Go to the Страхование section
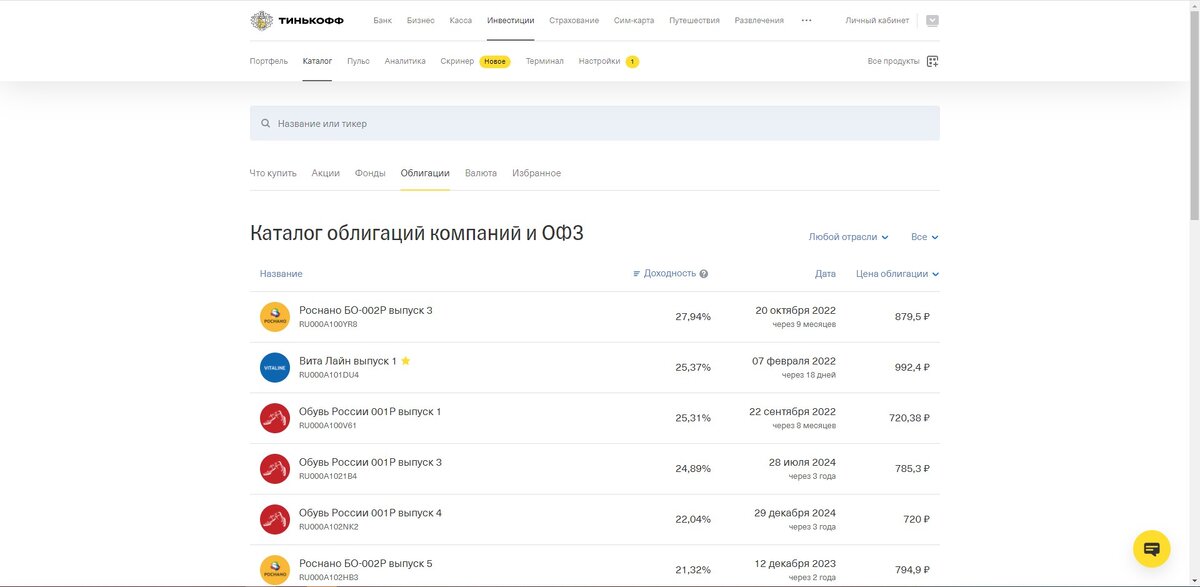Viewport: 1200px width, 587px height. pos(574,20)
